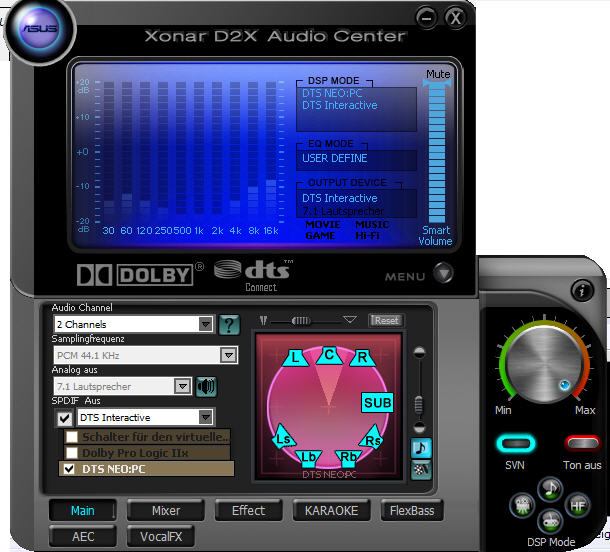Open the FlexBass tab

click(x=412, y=510)
